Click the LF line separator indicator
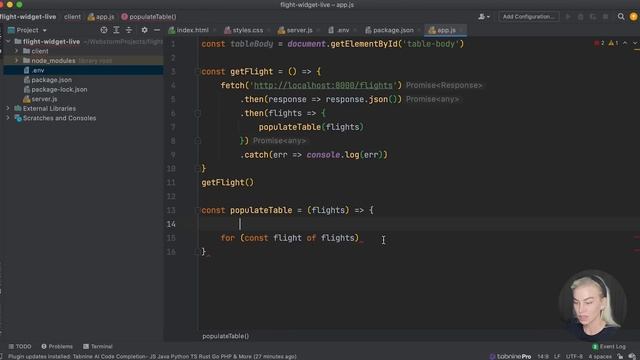 pyautogui.click(x=557, y=356)
